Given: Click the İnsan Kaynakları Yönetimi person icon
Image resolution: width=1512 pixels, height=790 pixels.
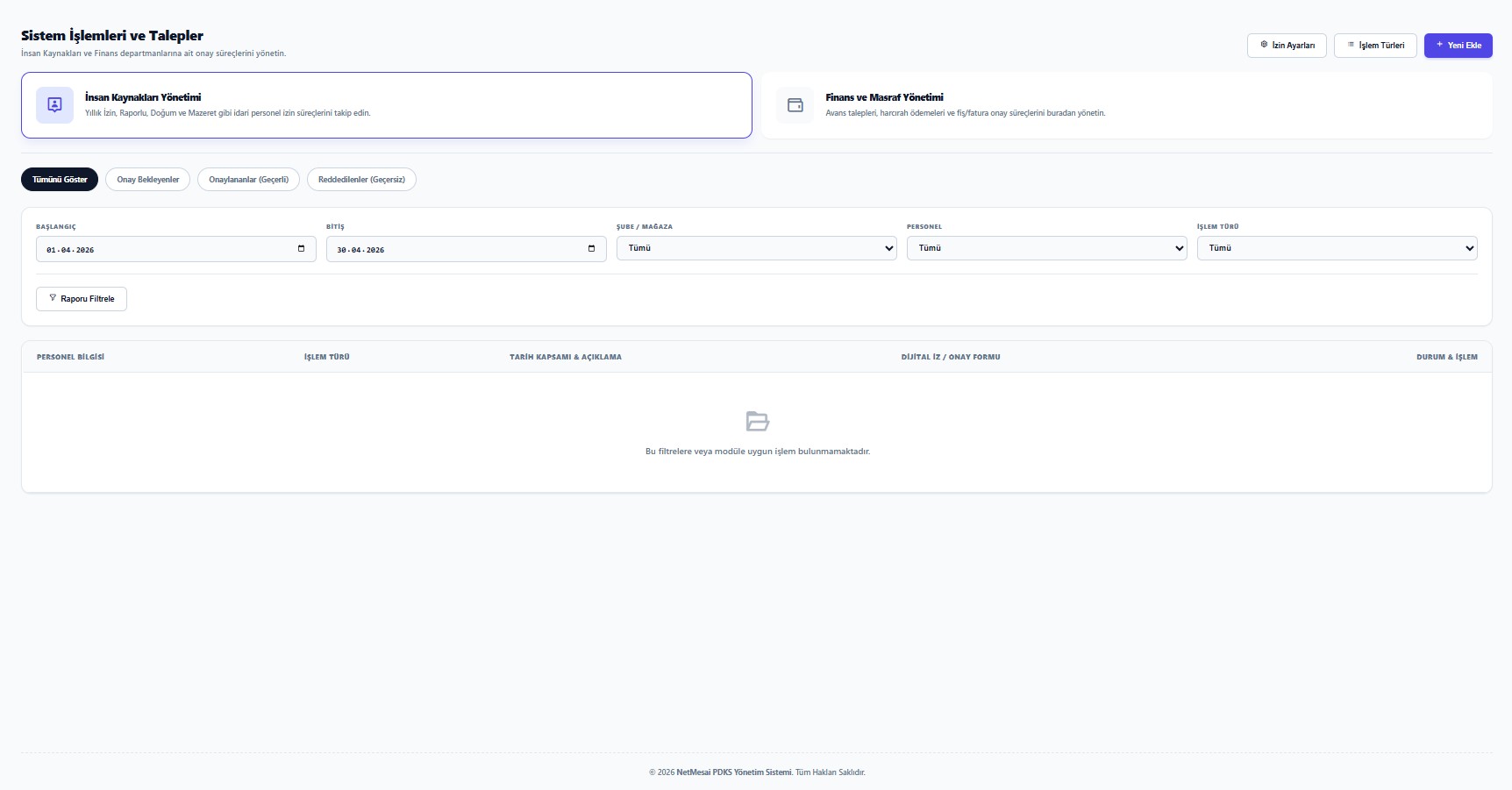Looking at the screenshot, I should tap(54, 105).
